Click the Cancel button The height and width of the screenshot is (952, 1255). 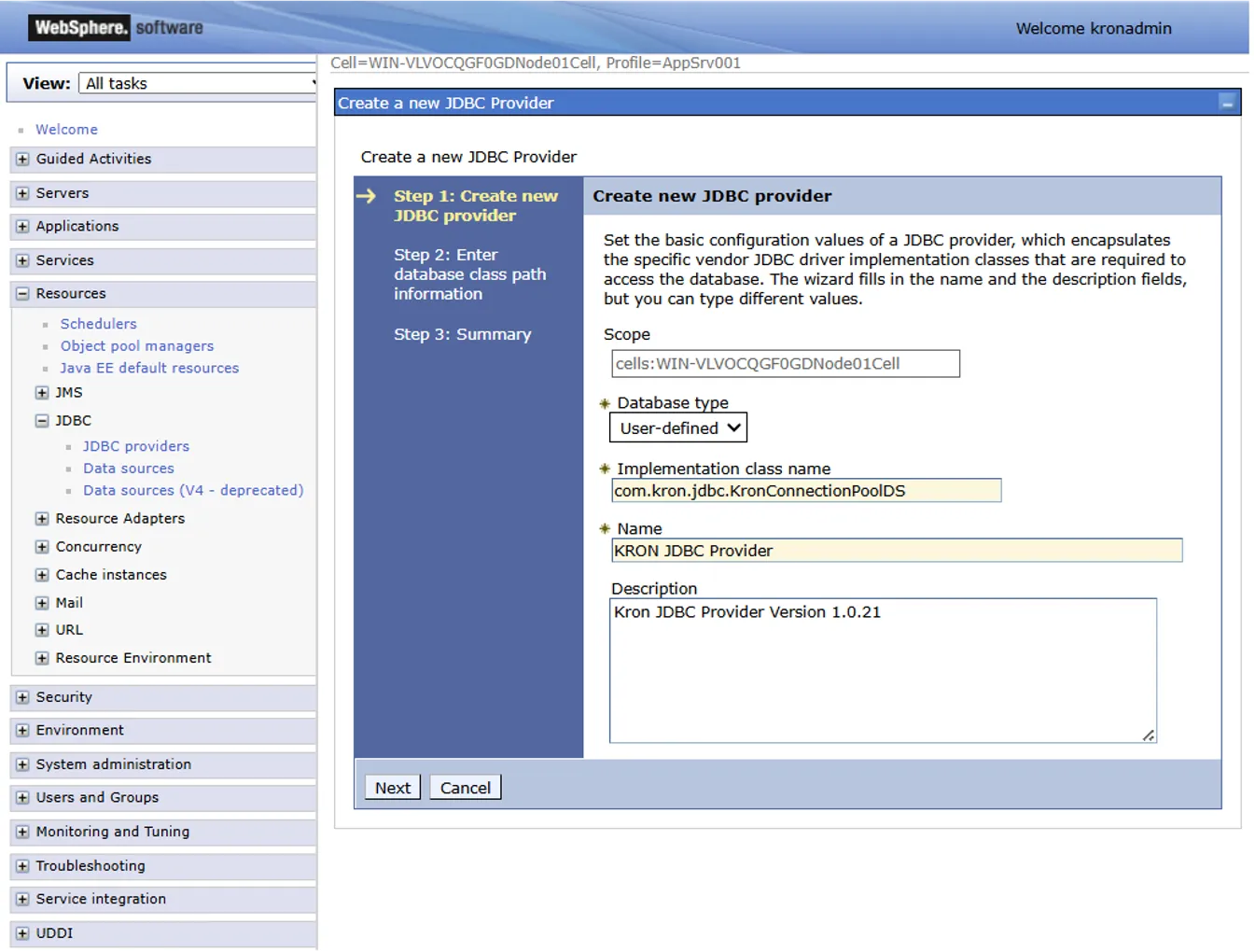click(x=466, y=788)
